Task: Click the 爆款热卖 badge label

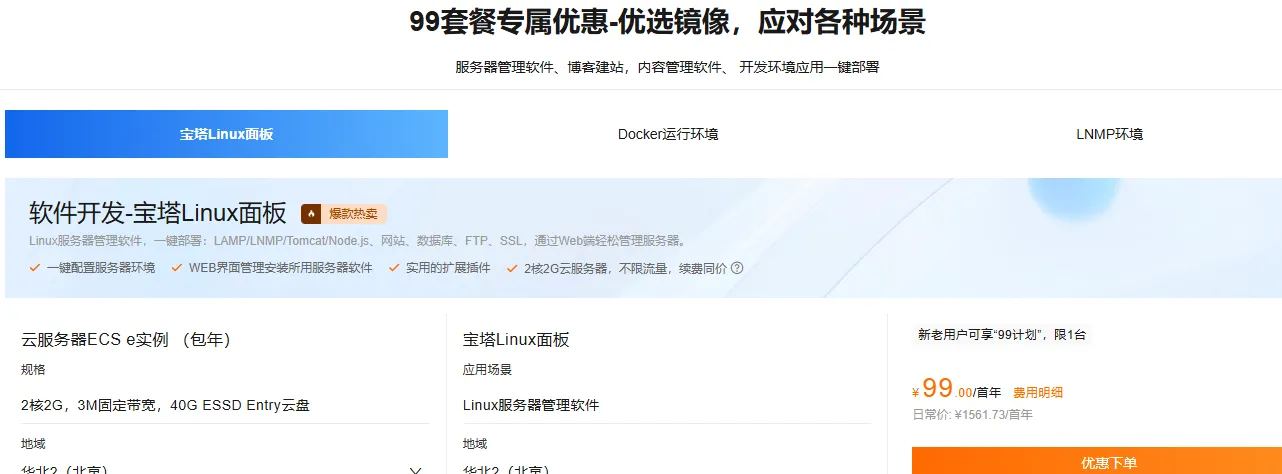Action: [353, 214]
